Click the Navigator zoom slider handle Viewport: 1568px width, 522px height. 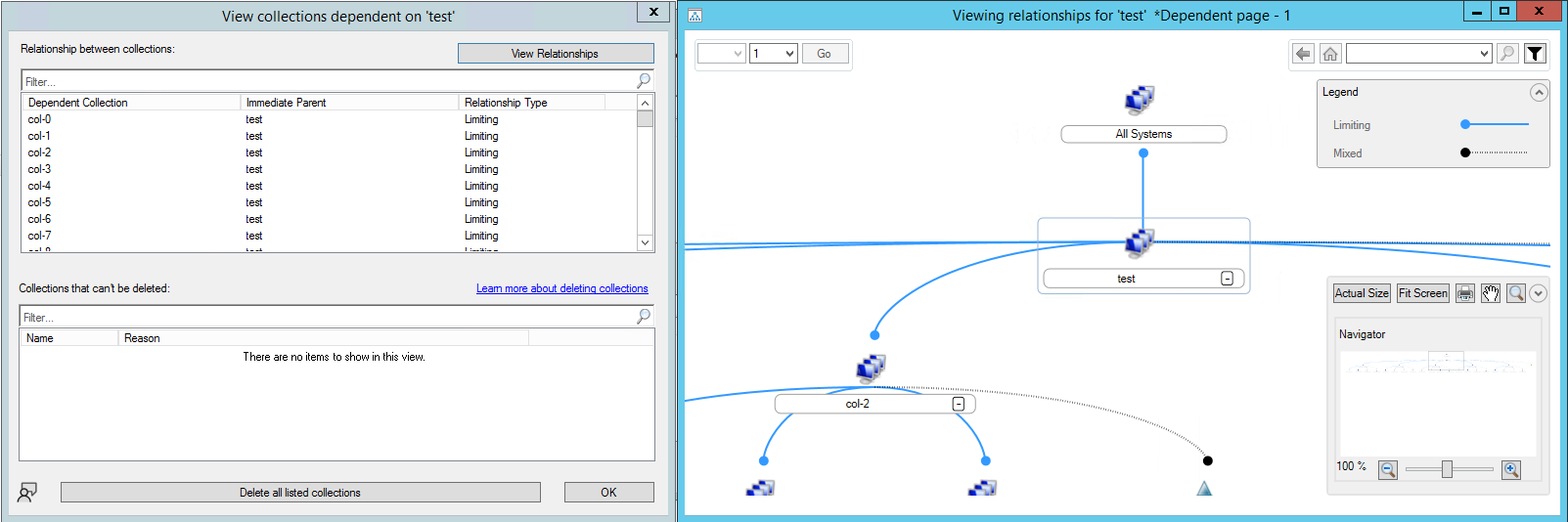pyautogui.click(x=1447, y=470)
